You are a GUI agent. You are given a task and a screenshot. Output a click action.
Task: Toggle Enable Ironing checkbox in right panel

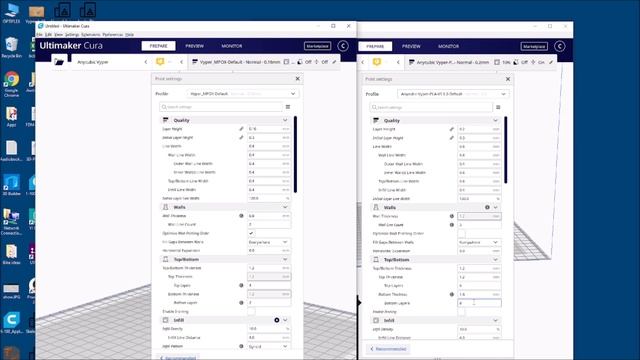461,312
